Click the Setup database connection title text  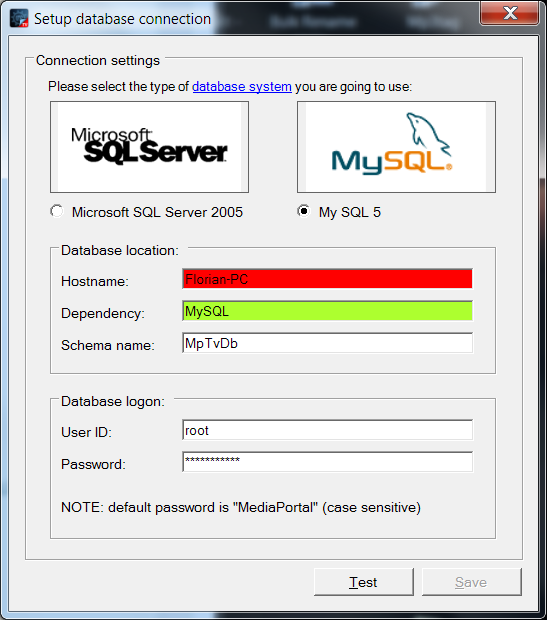coord(122,19)
